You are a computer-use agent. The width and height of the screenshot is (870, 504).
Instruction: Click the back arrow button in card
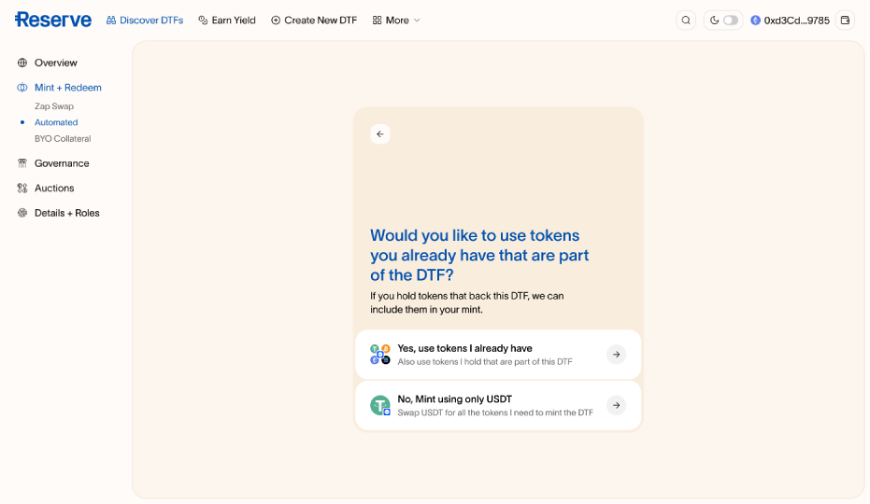(x=380, y=134)
